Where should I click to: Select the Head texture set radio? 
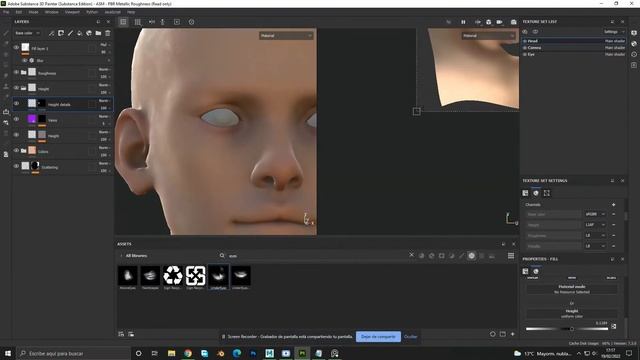point(525,41)
